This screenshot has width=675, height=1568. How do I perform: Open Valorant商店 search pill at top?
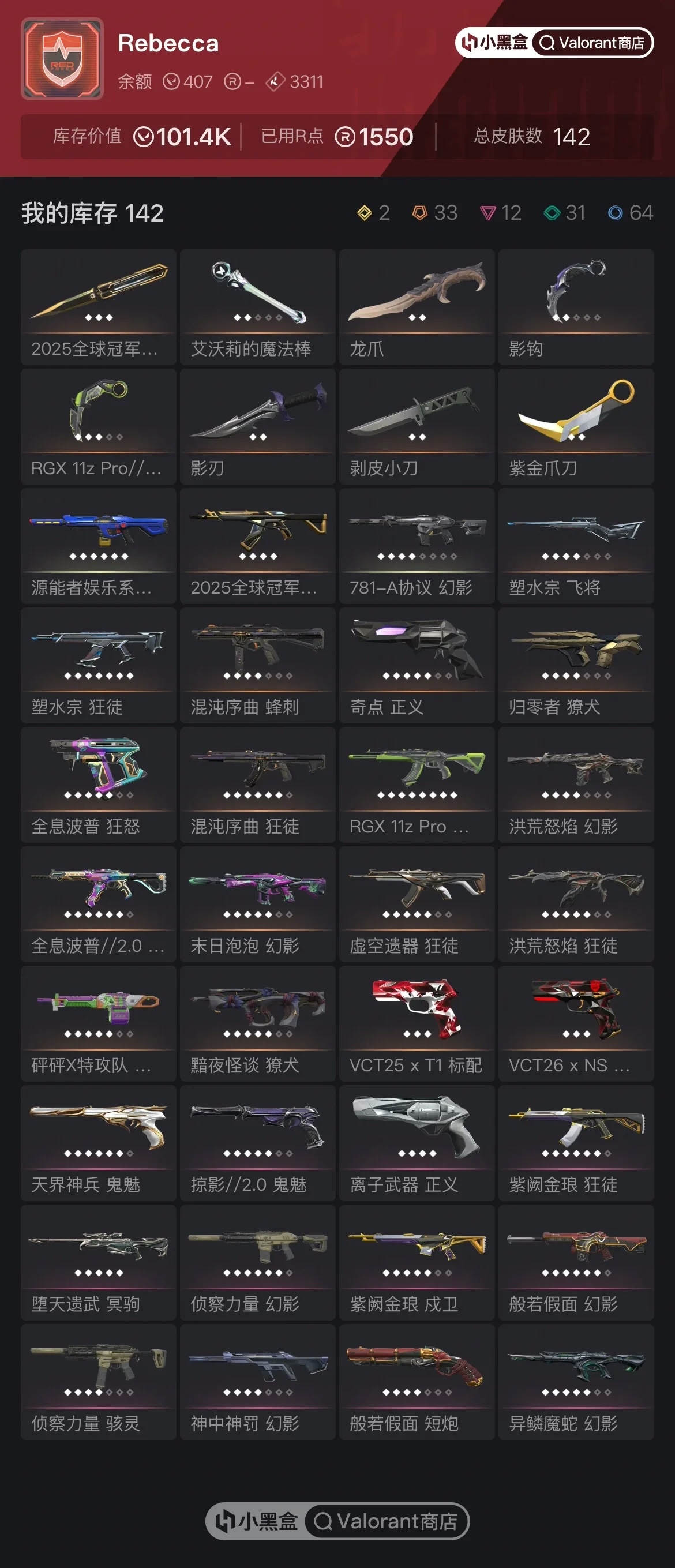tap(592, 43)
